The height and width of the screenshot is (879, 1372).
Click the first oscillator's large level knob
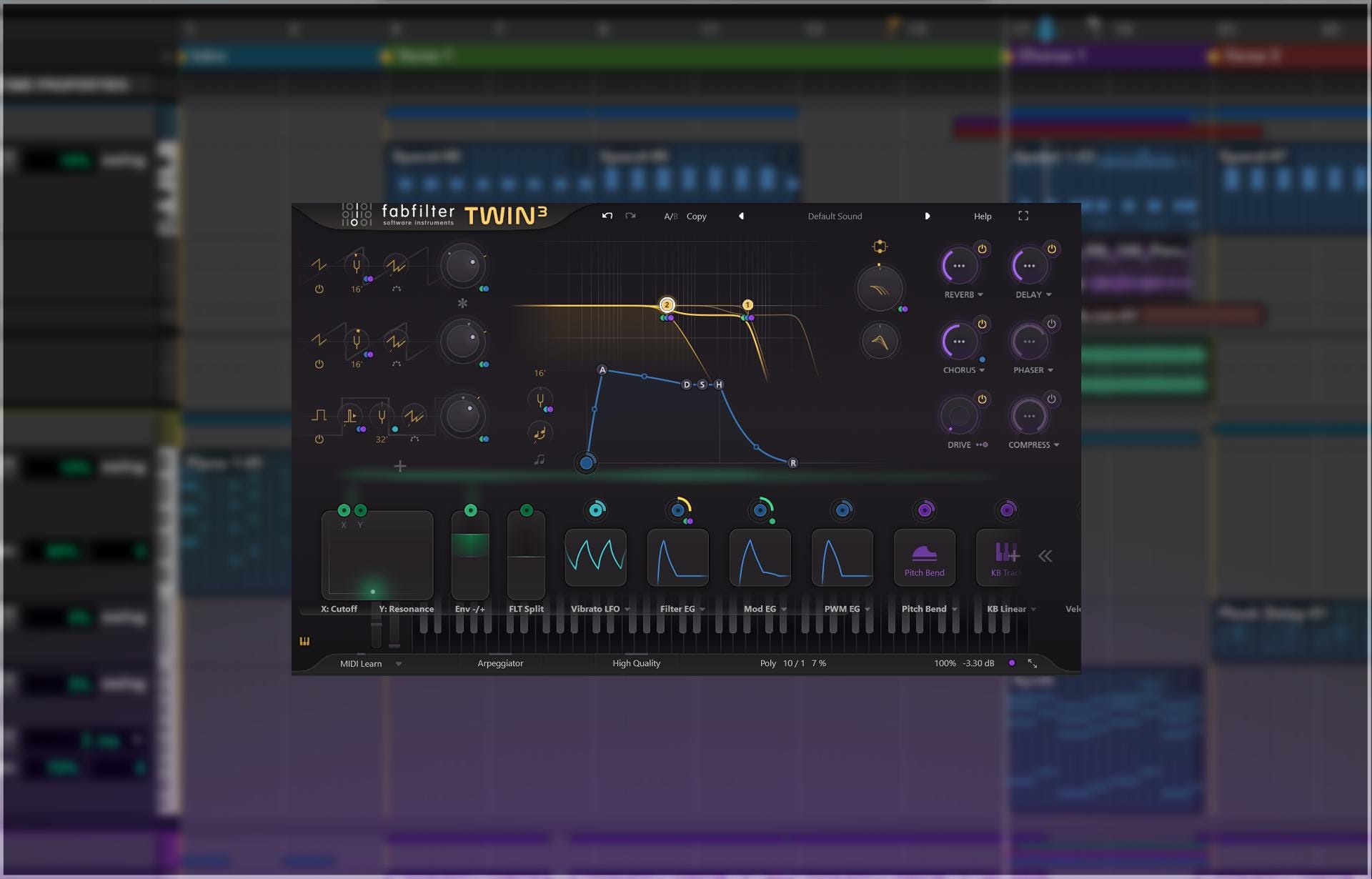(462, 266)
